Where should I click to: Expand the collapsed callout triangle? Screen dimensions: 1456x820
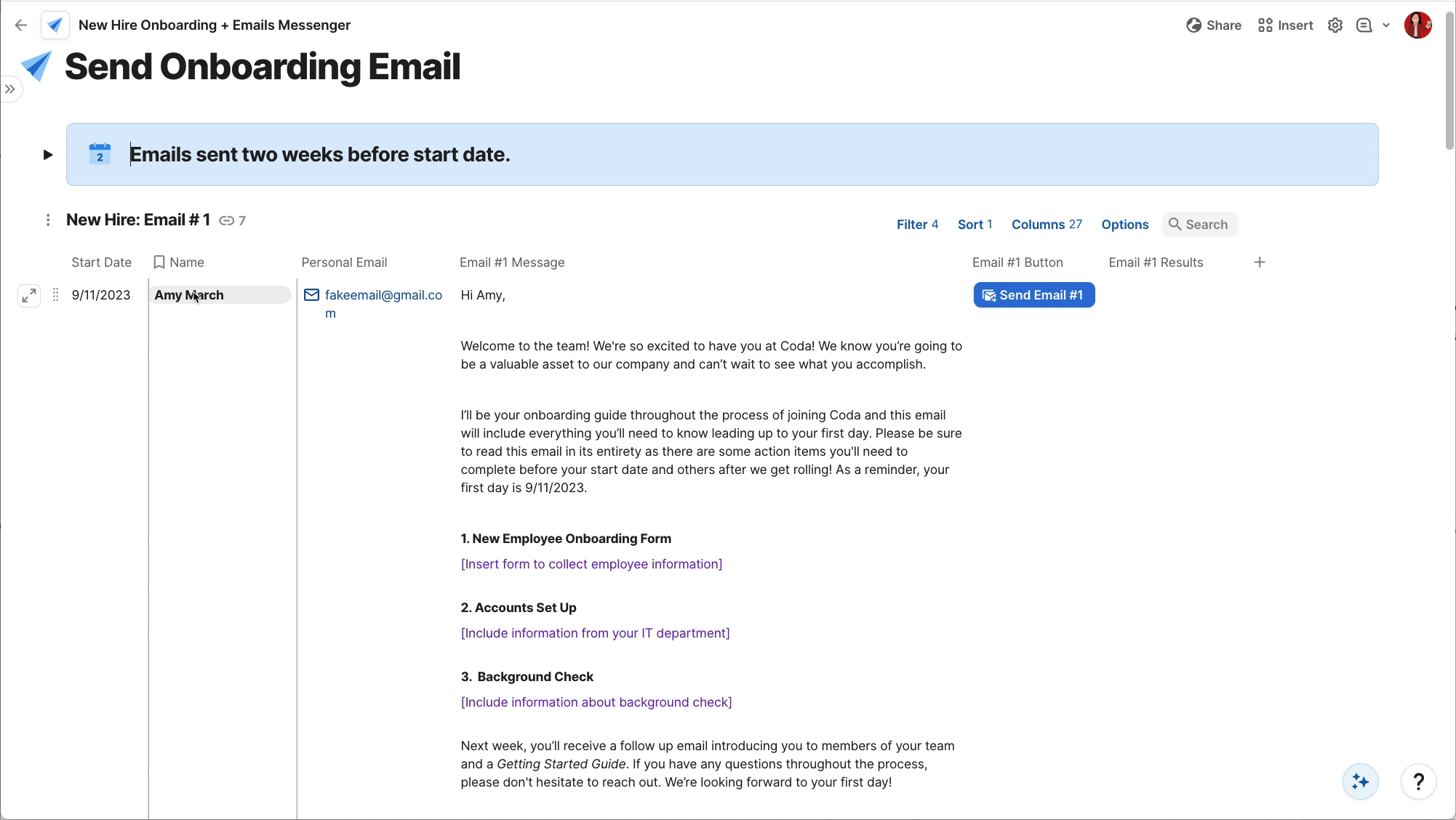coord(48,155)
